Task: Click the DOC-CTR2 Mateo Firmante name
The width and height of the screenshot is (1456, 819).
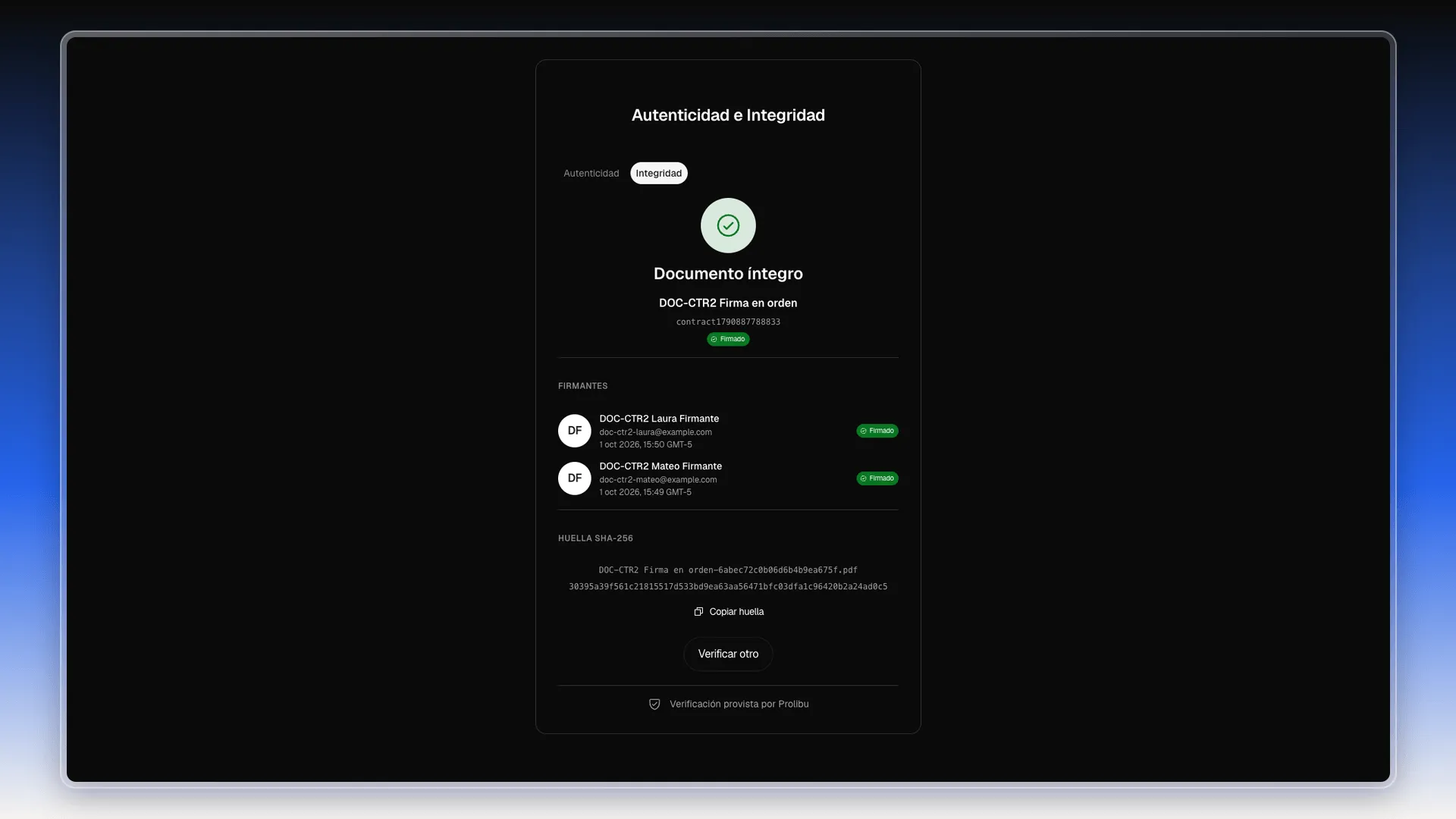Action: click(x=661, y=466)
